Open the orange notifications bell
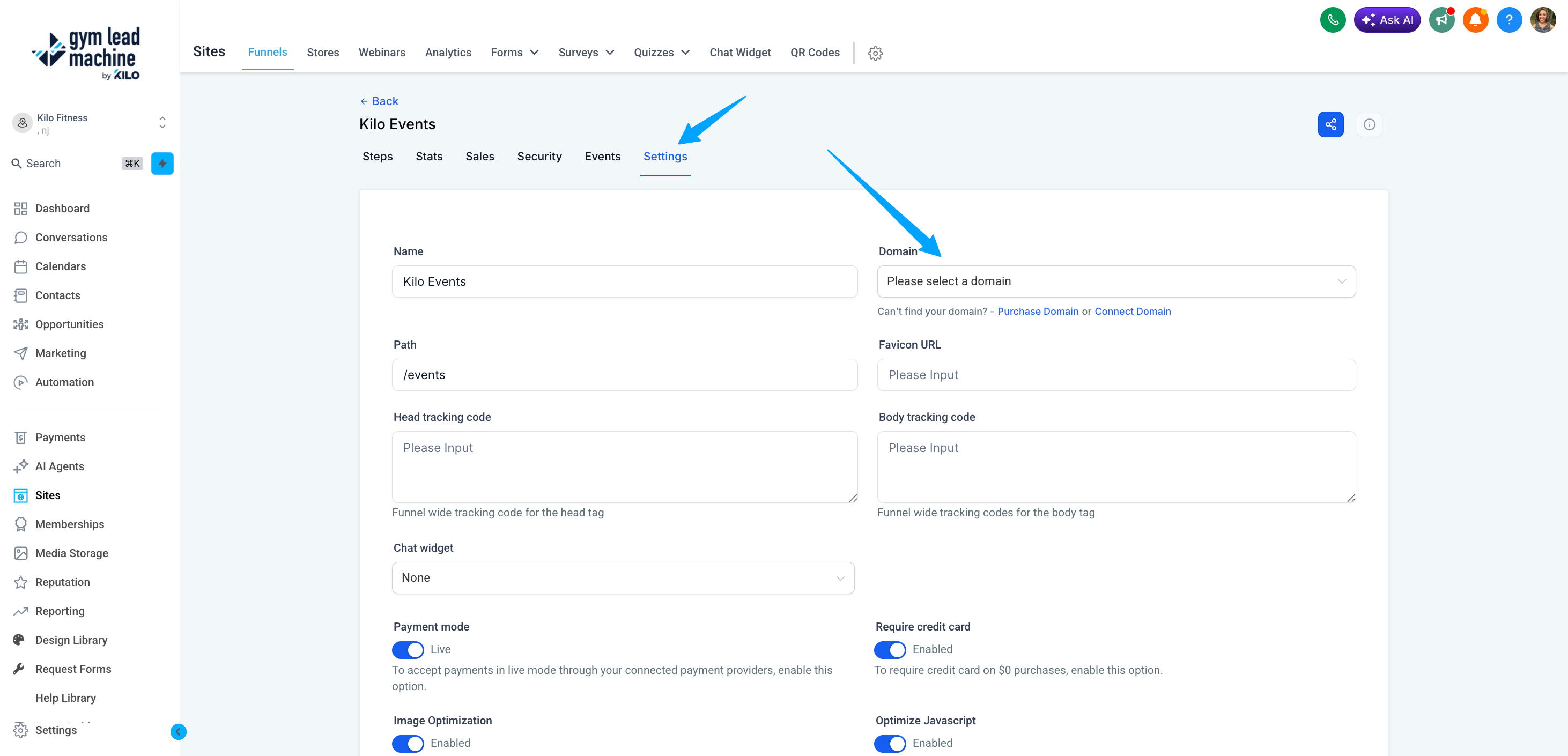Screen dimensions: 1568x756 1475,20
